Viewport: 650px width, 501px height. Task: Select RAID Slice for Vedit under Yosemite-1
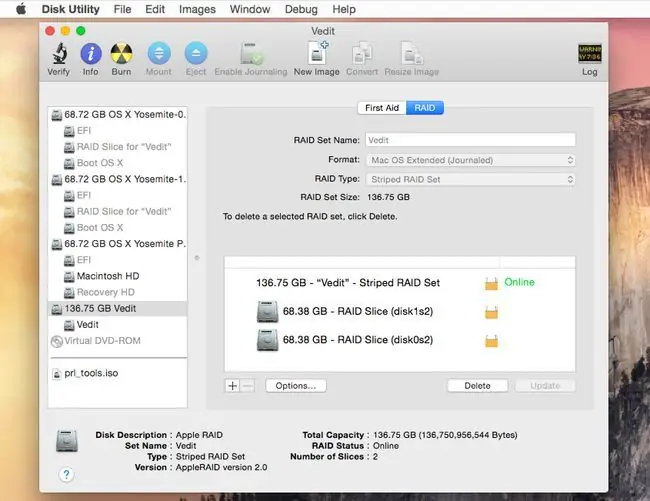point(117,212)
